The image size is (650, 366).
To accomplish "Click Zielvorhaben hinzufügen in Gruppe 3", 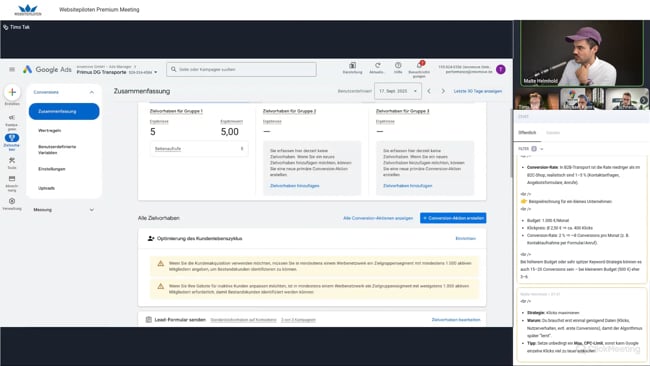I will [x=407, y=186].
